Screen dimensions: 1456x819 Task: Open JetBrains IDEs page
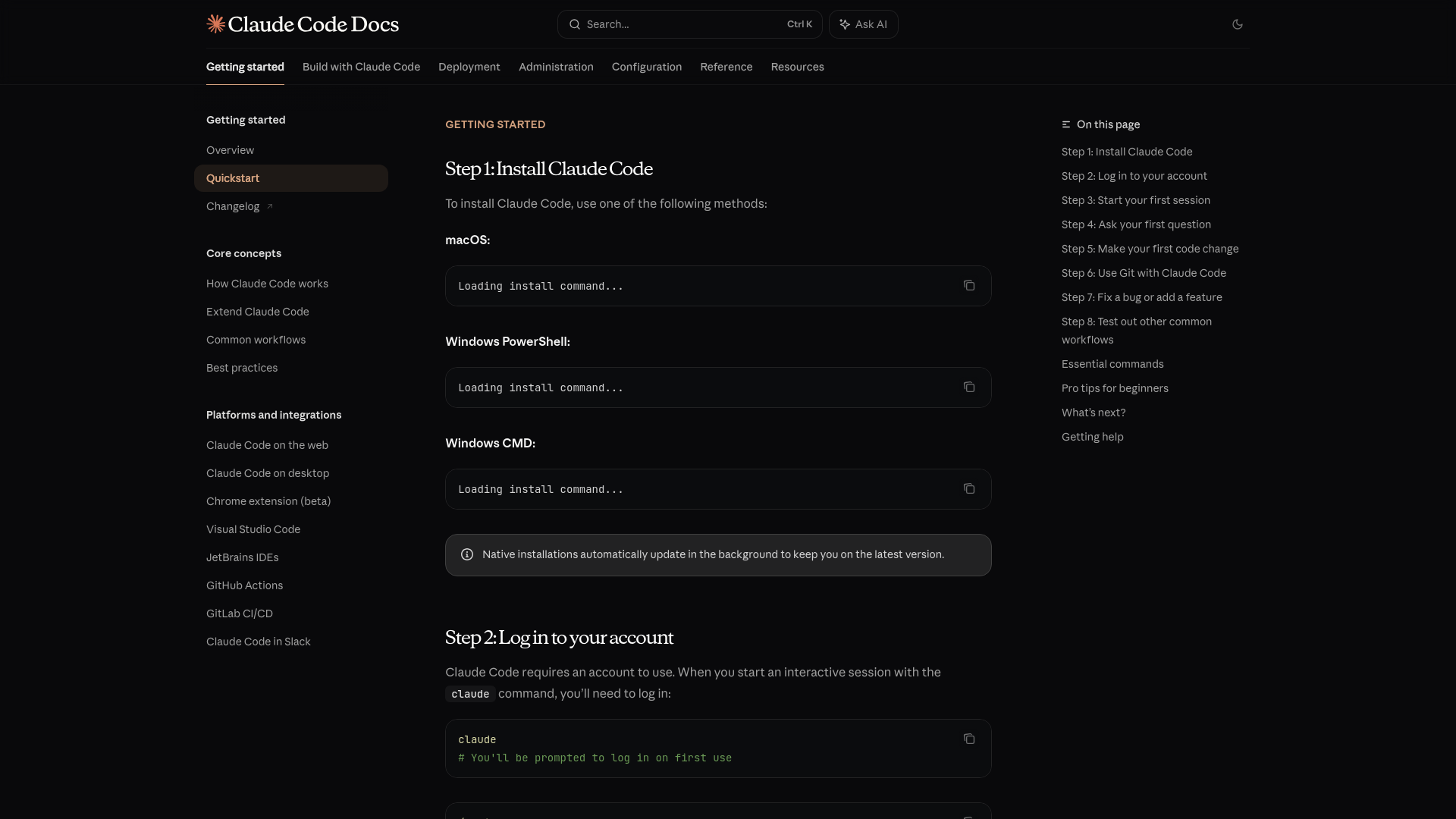(291, 557)
